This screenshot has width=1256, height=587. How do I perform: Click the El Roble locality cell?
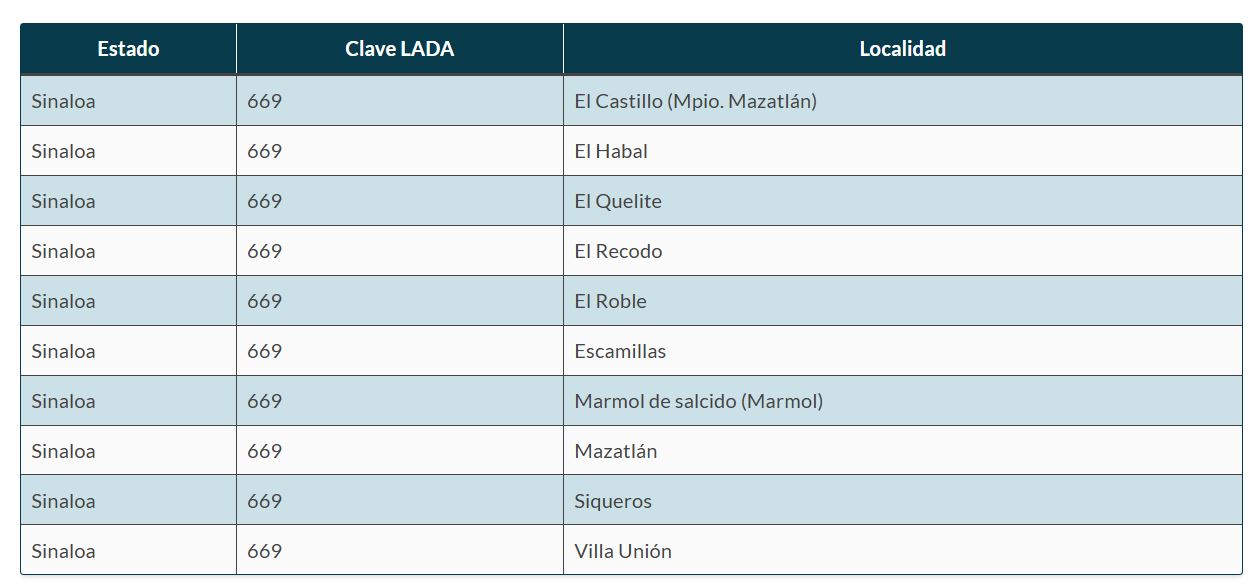[610, 301]
